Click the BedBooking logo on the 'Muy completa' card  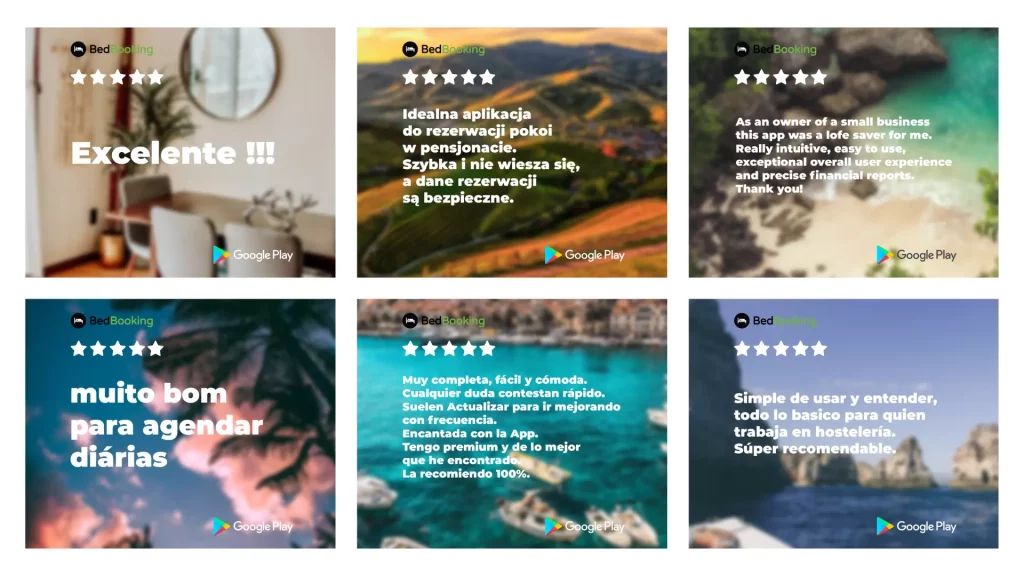coord(443,321)
